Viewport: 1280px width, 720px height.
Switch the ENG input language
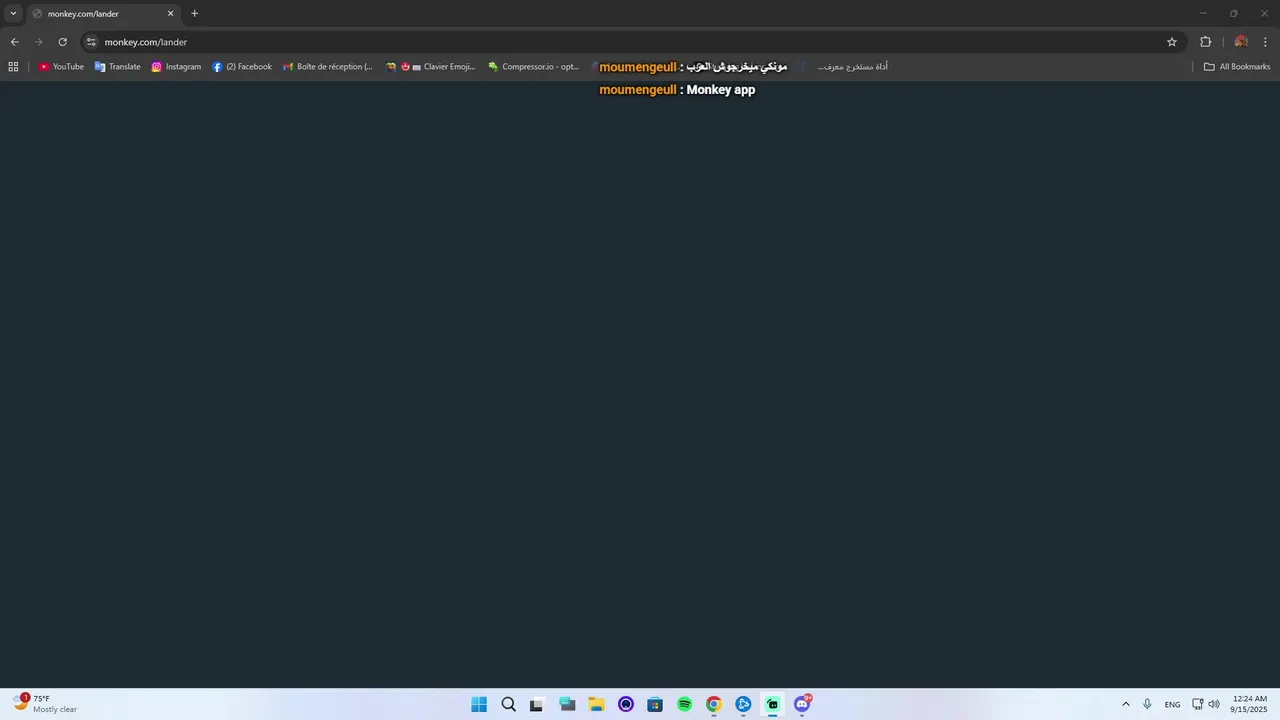pyautogui.click(x=1172, y=704)
